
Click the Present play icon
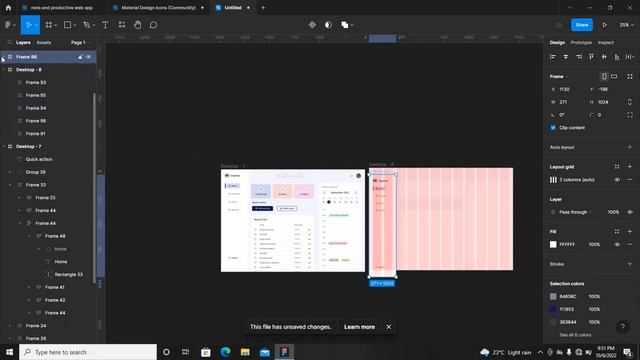[x=604, y=25]
